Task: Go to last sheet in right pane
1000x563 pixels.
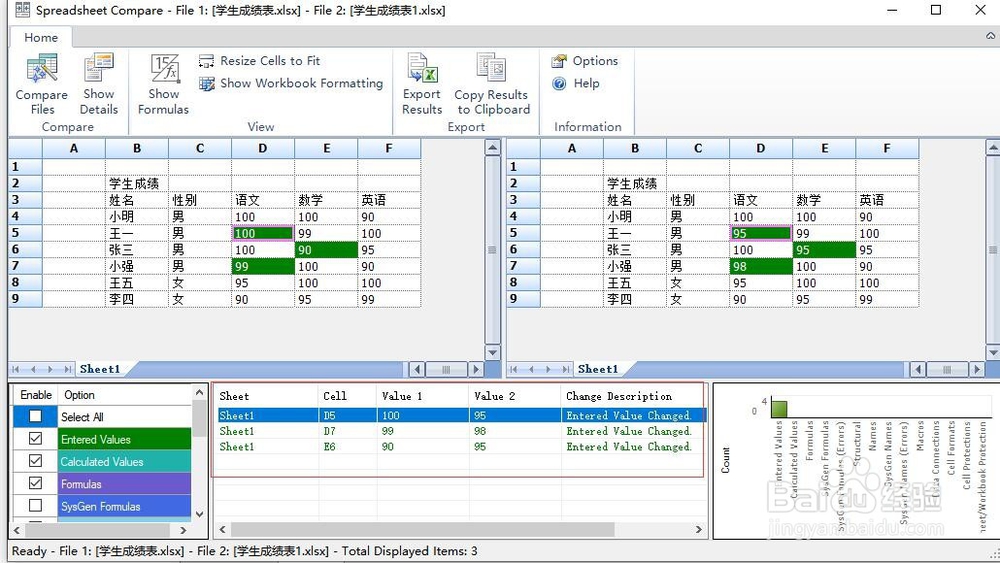Action: click(565, 369)
